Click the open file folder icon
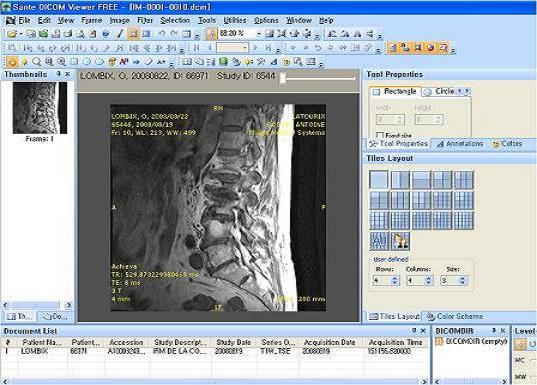537x385 pixels. coord(12,34)
